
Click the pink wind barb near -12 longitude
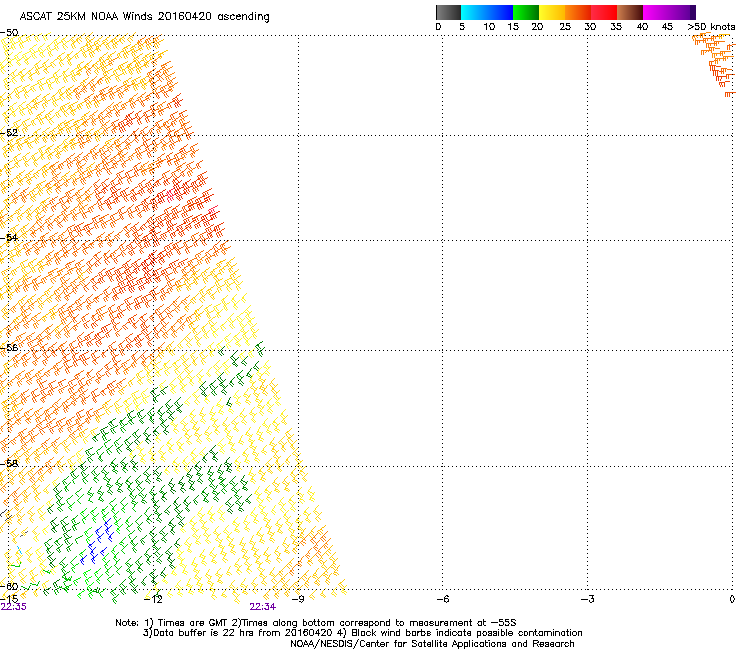171,194
